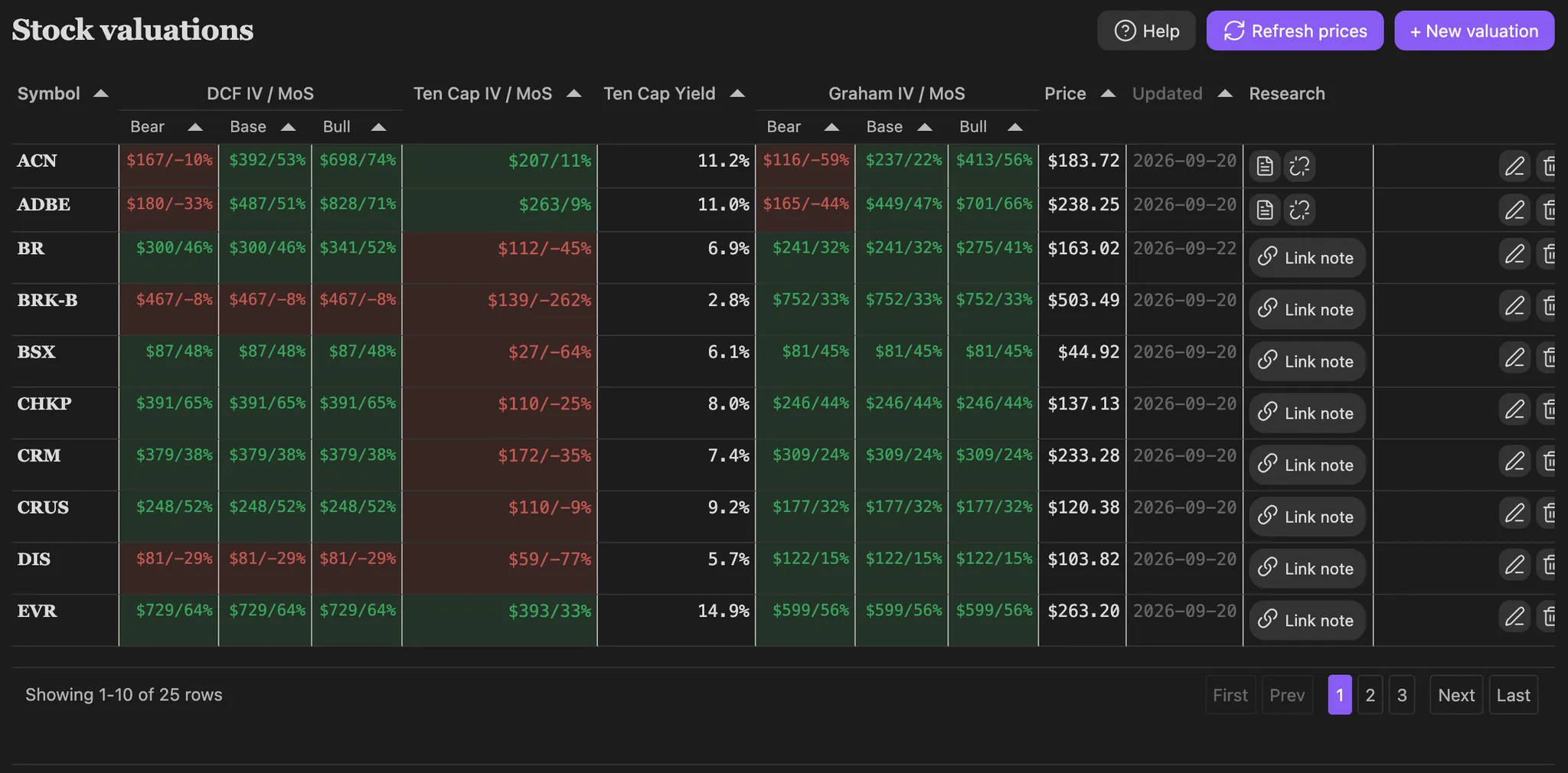Screen dimensions: 1568x773
Task: Edit the BSX valuation row
Action: (x=1514, y=357)
